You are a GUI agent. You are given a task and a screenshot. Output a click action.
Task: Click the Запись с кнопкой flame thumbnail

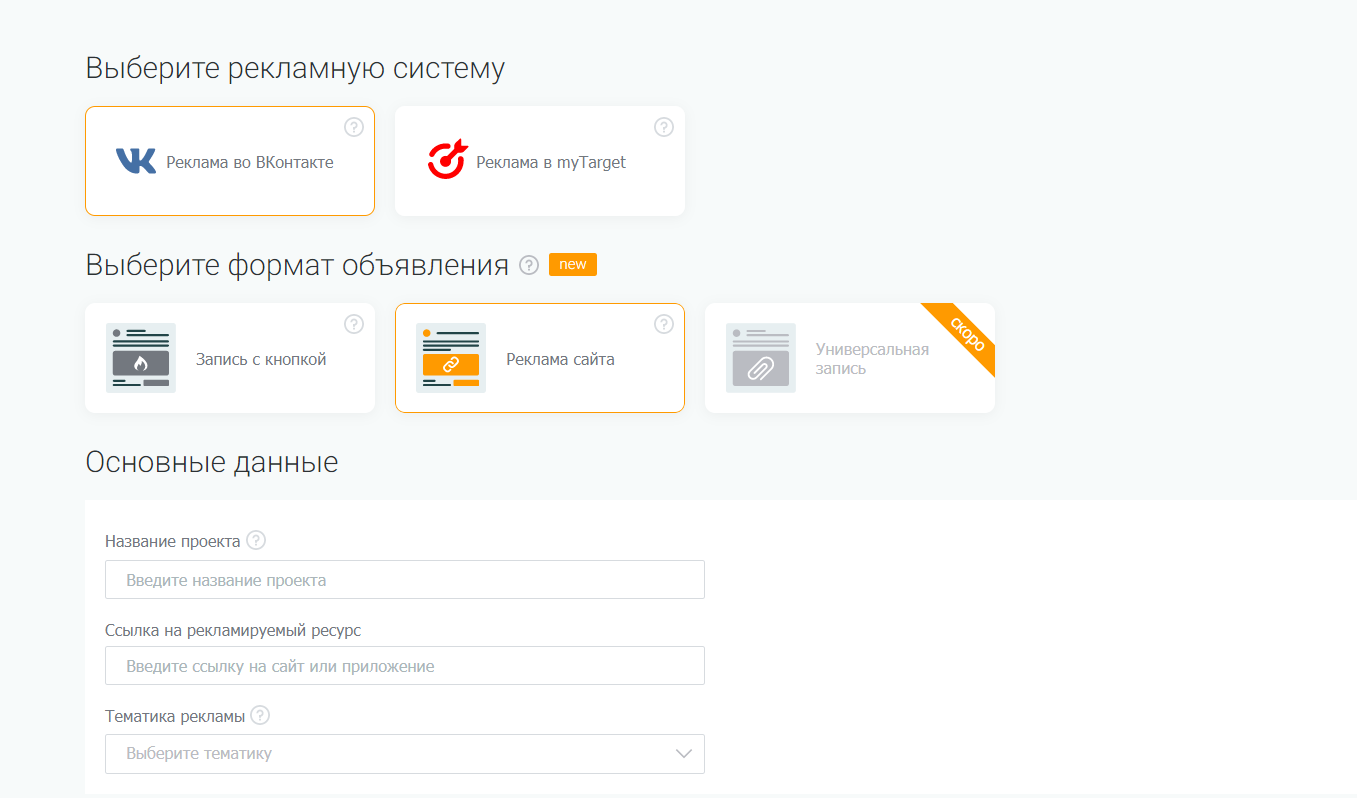click(141, 358)
